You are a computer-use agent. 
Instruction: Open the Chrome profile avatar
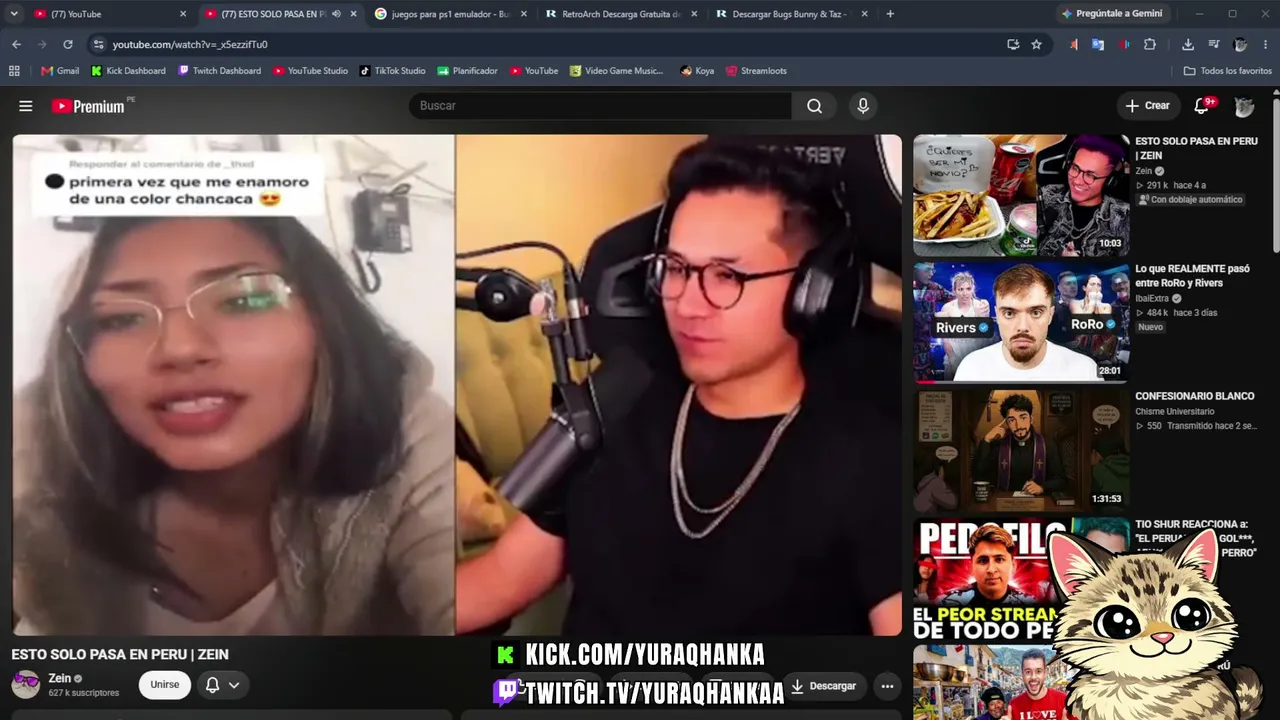1240,44
